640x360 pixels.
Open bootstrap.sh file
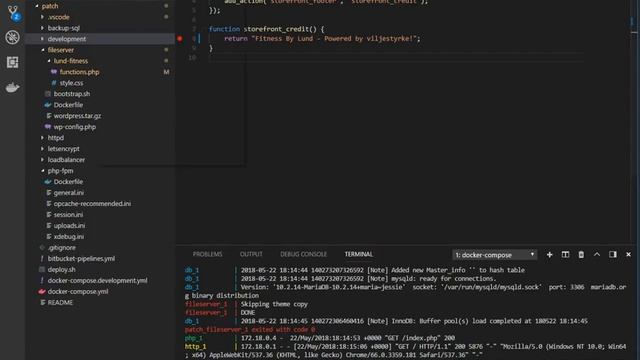(x=72, y=94)
